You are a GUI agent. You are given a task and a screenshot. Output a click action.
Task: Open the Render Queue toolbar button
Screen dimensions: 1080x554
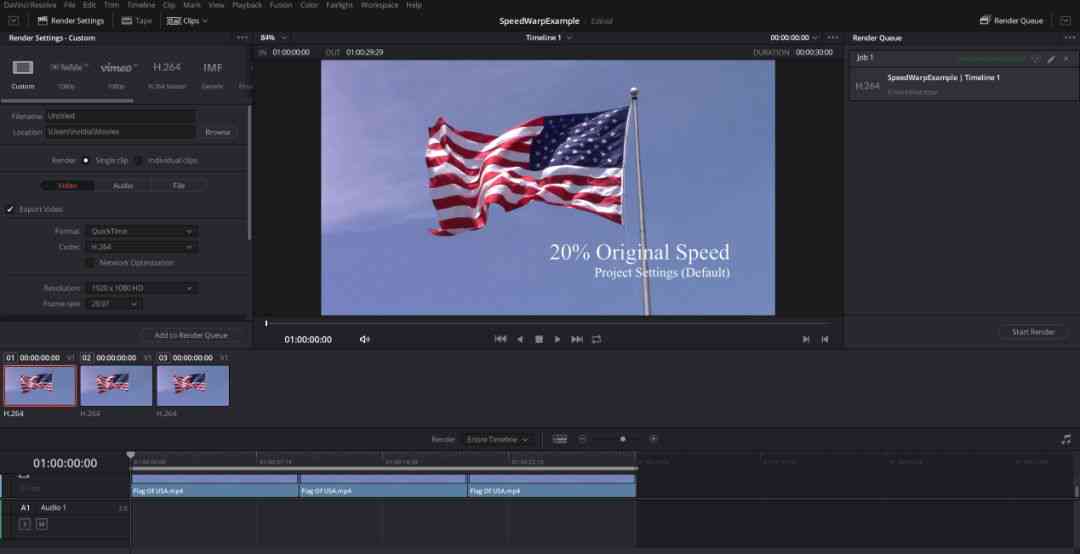(x=1011, y=21)
